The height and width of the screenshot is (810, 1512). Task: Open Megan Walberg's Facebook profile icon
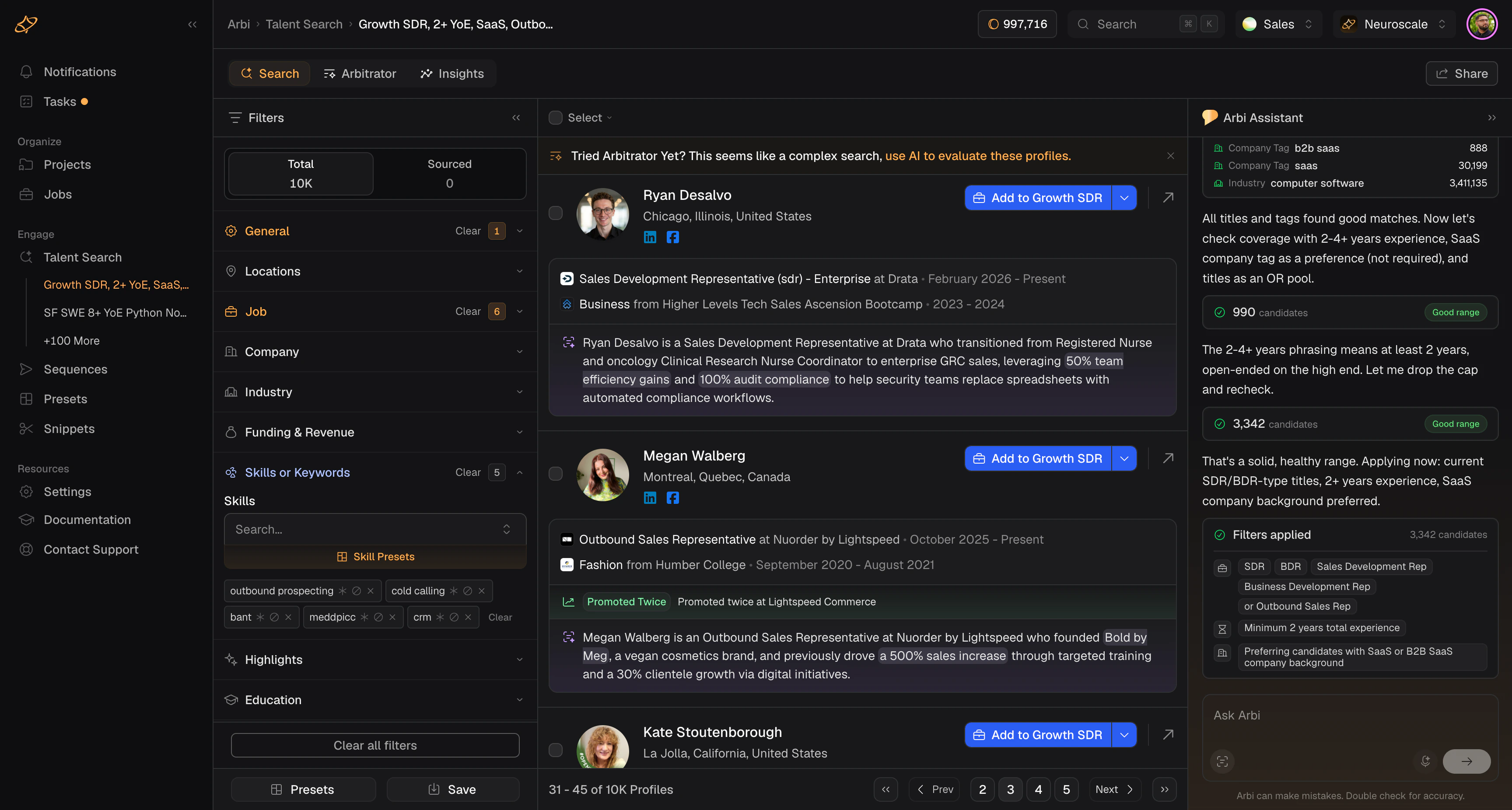point(672,498)
